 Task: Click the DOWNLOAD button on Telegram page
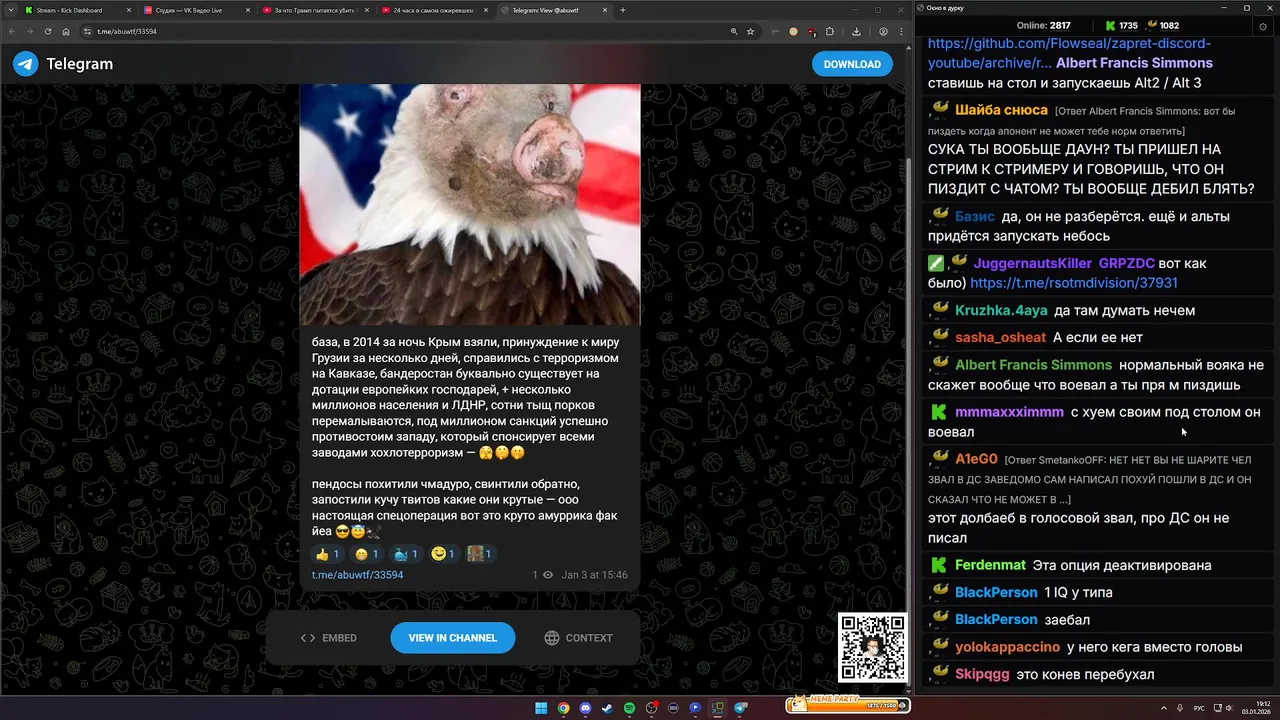click(852, 64)
